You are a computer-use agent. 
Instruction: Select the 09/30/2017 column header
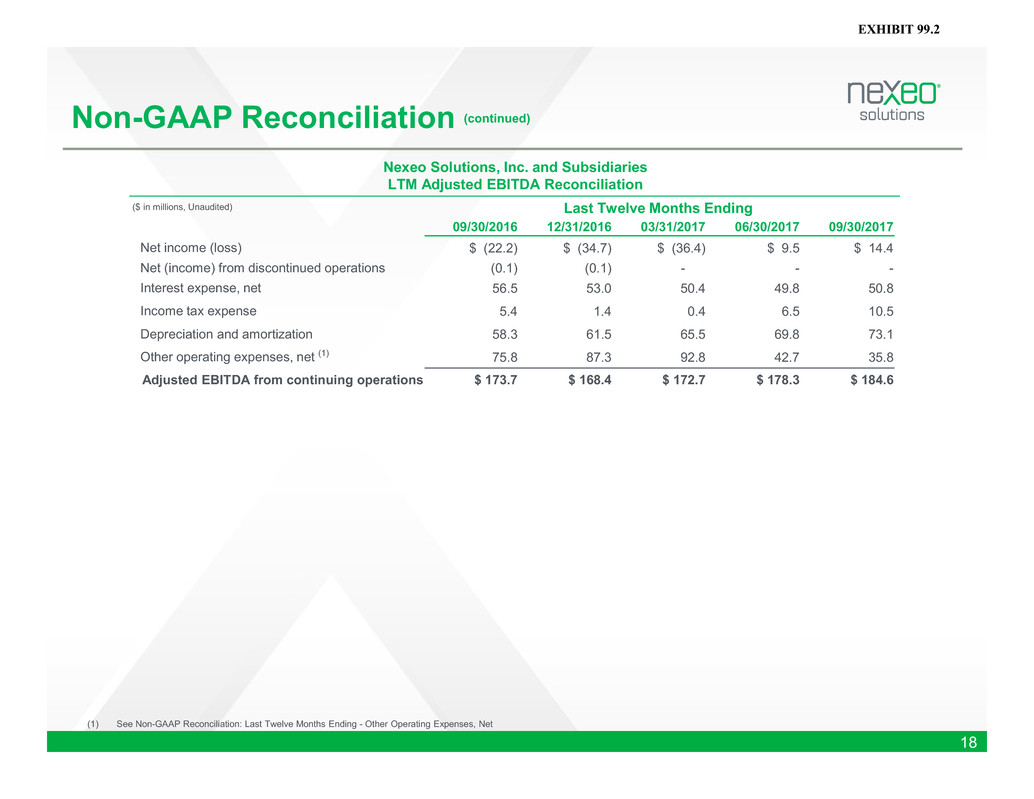click(x=861, y=227)
